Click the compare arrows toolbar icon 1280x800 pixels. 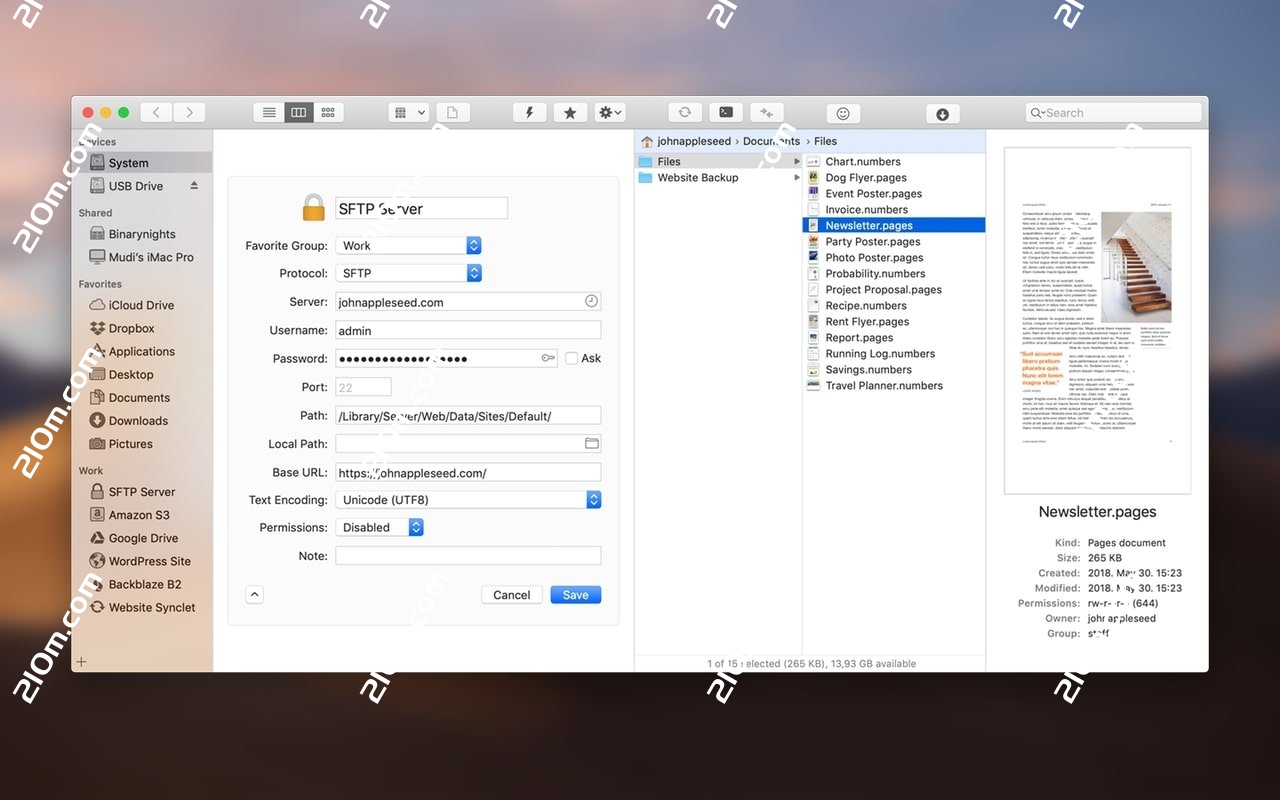[x=767, y=113]
